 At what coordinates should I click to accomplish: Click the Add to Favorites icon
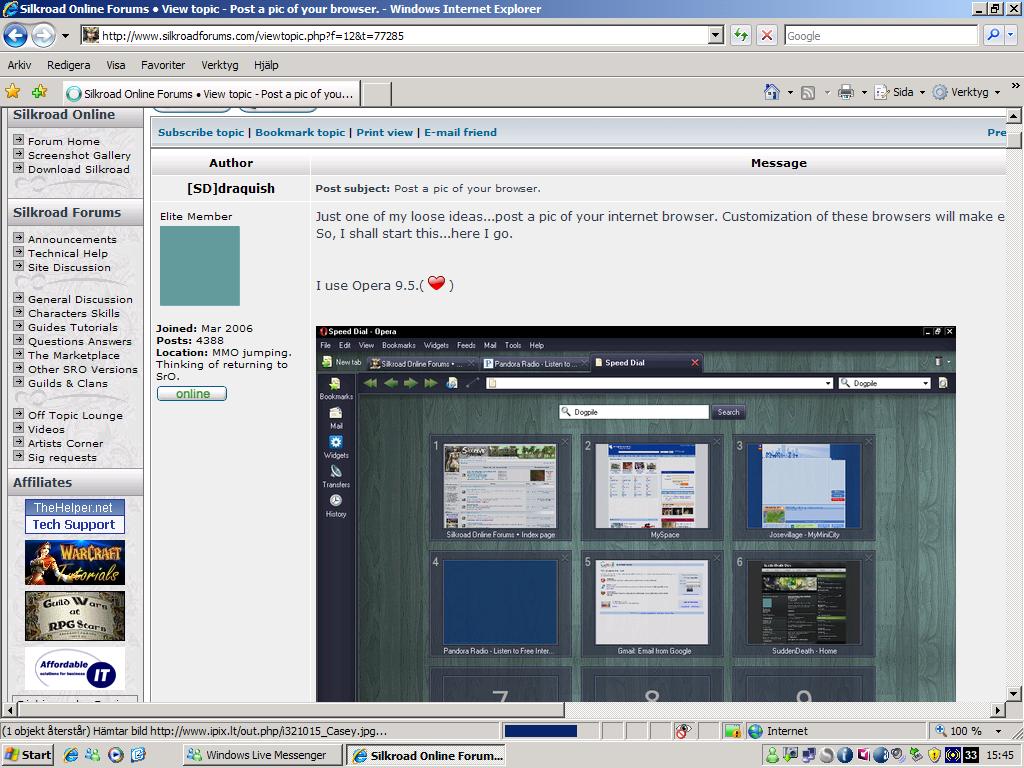coord(39,92)
